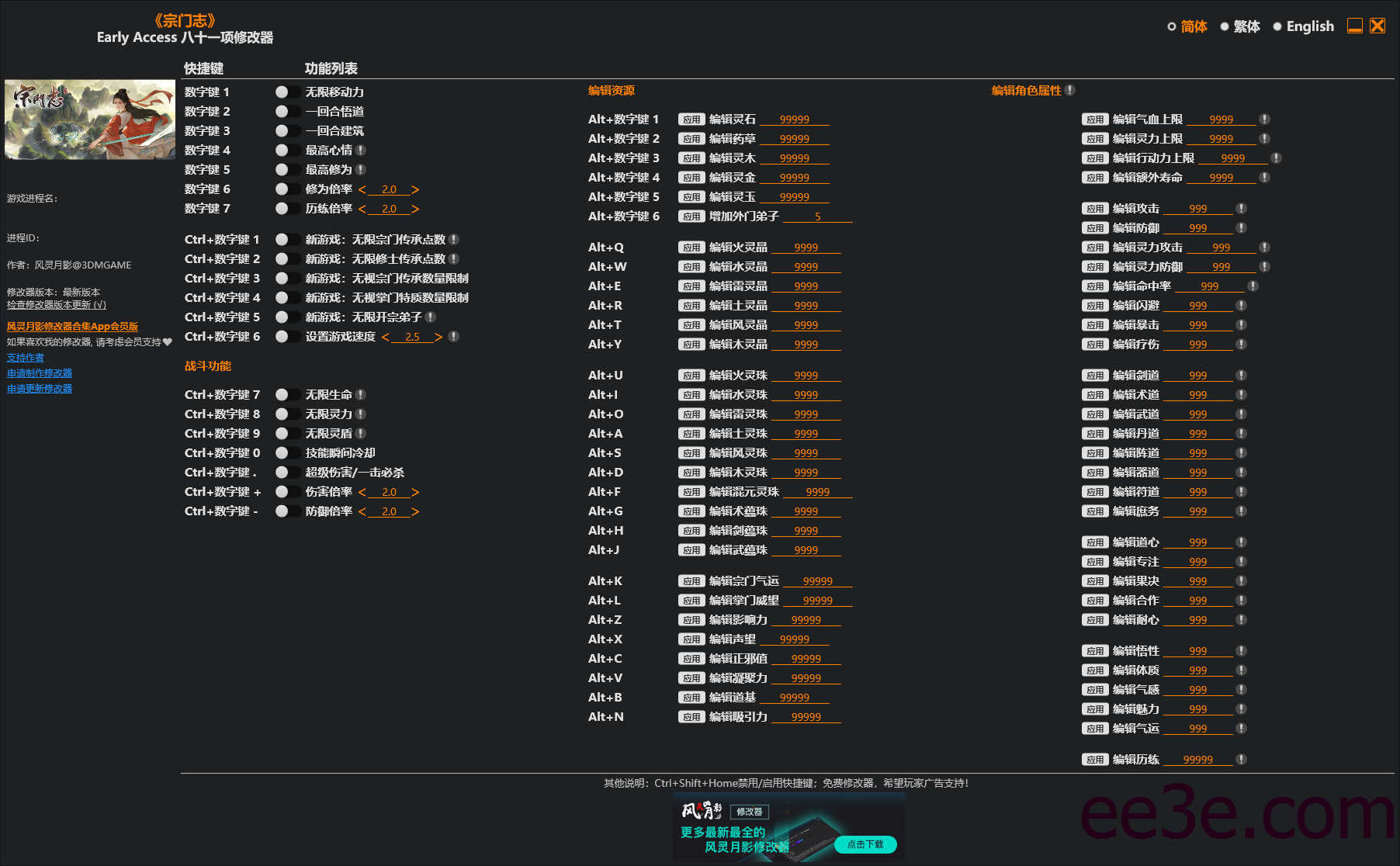Click the warning icon next to 最高心情
1400x866 pixels.
[x=360, y=150]
